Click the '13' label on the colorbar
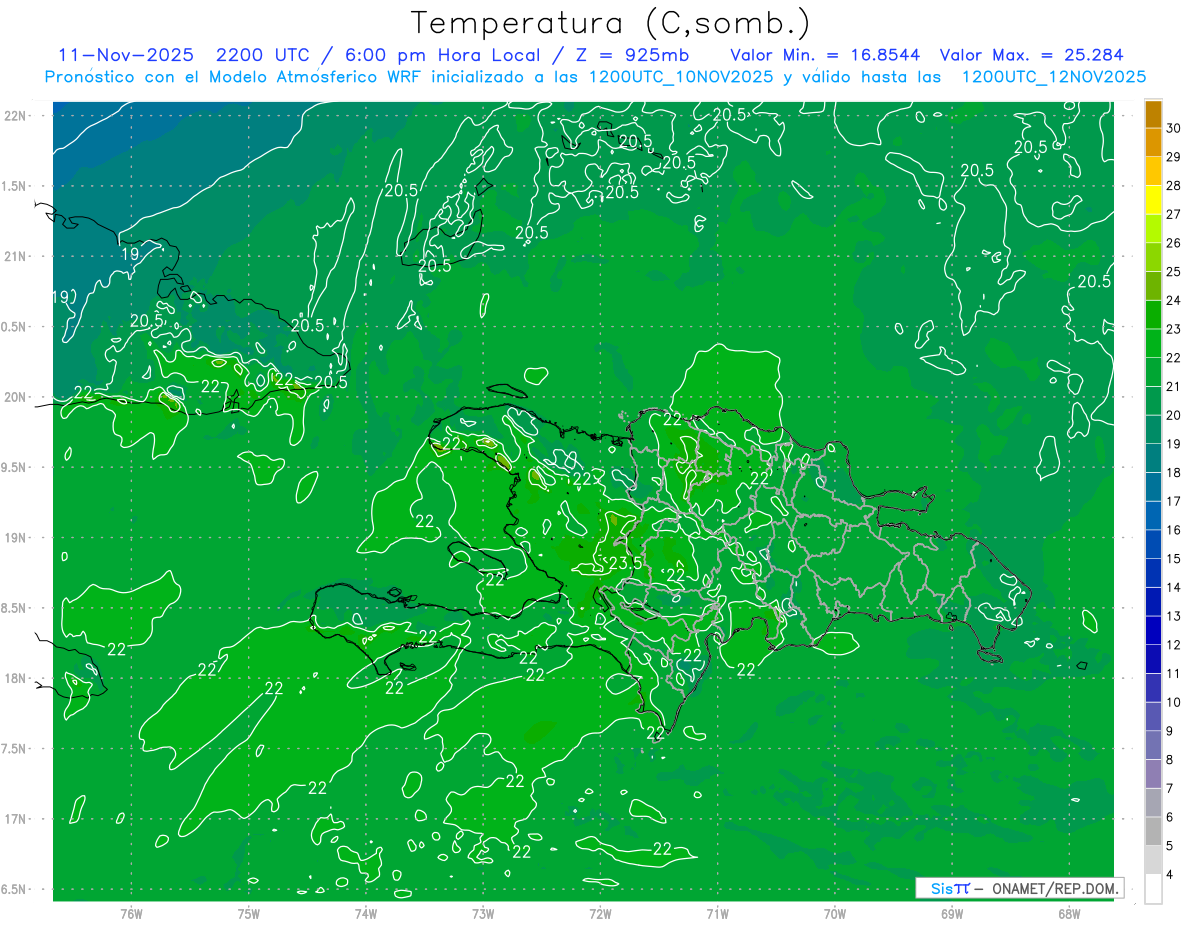 1174,616
